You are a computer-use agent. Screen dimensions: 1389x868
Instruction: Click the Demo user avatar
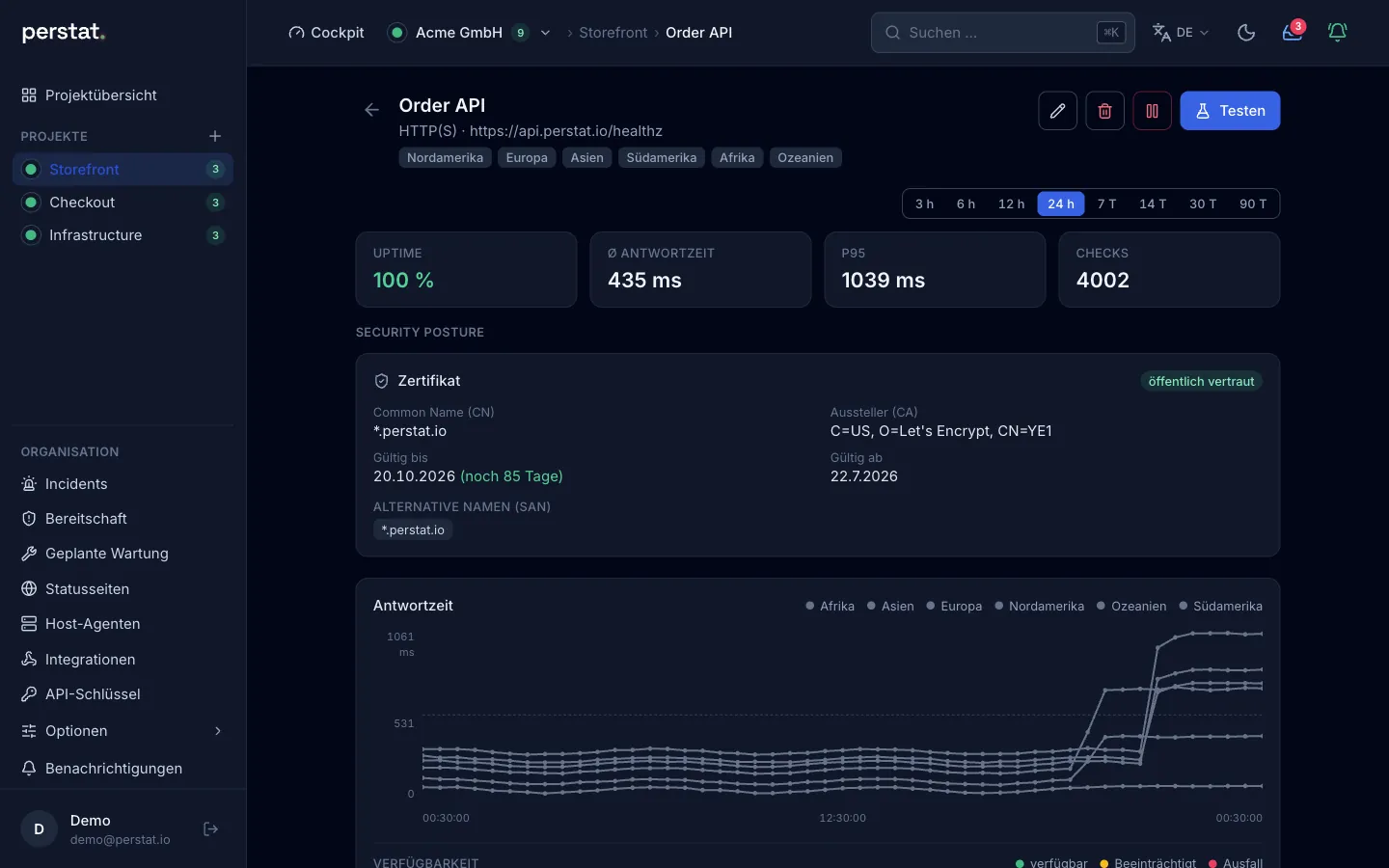40,829
